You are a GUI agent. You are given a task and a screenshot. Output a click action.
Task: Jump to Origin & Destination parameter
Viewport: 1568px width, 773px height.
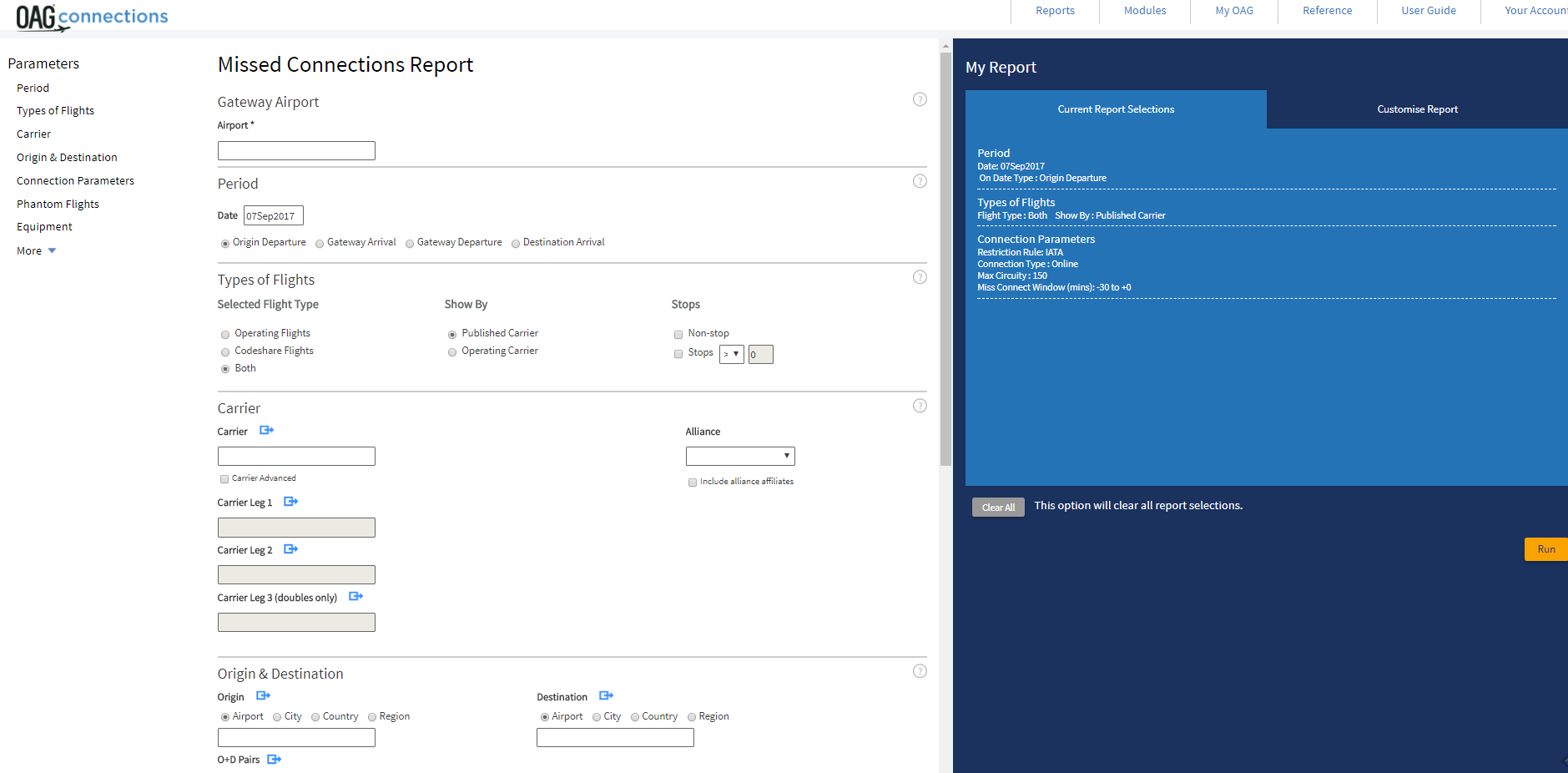(x=67, y=157)
